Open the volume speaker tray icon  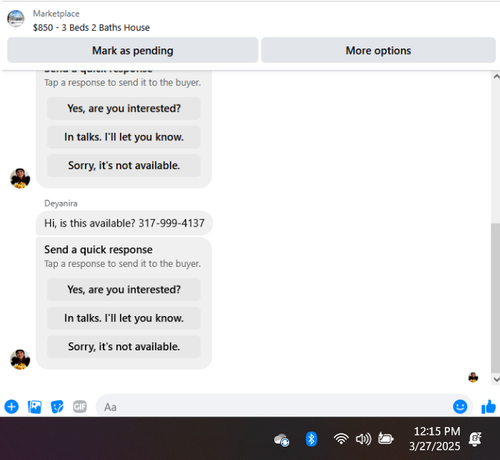point(363,439)
